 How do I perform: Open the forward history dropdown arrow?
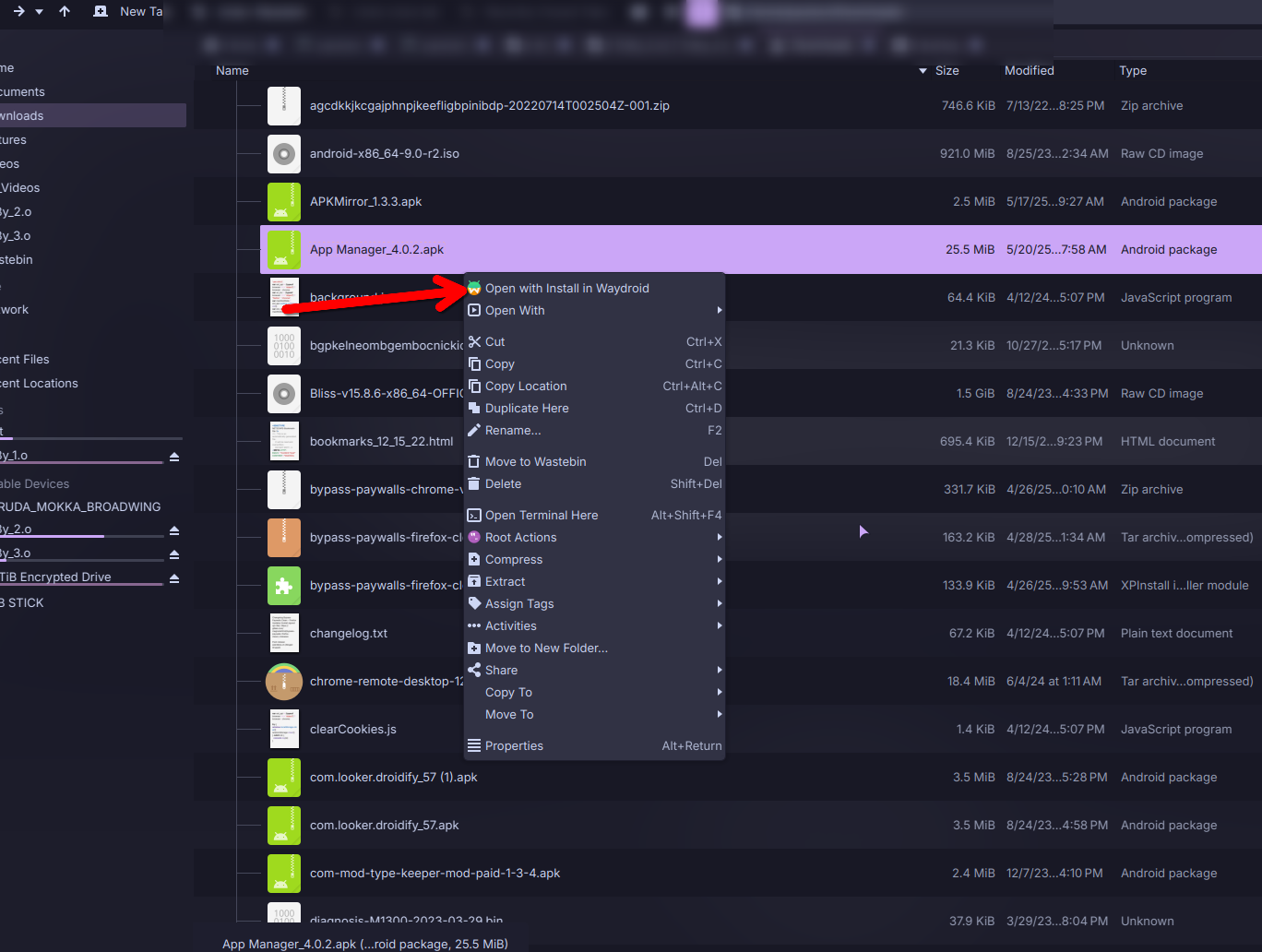pyautogui.click(x=39, y=12)
